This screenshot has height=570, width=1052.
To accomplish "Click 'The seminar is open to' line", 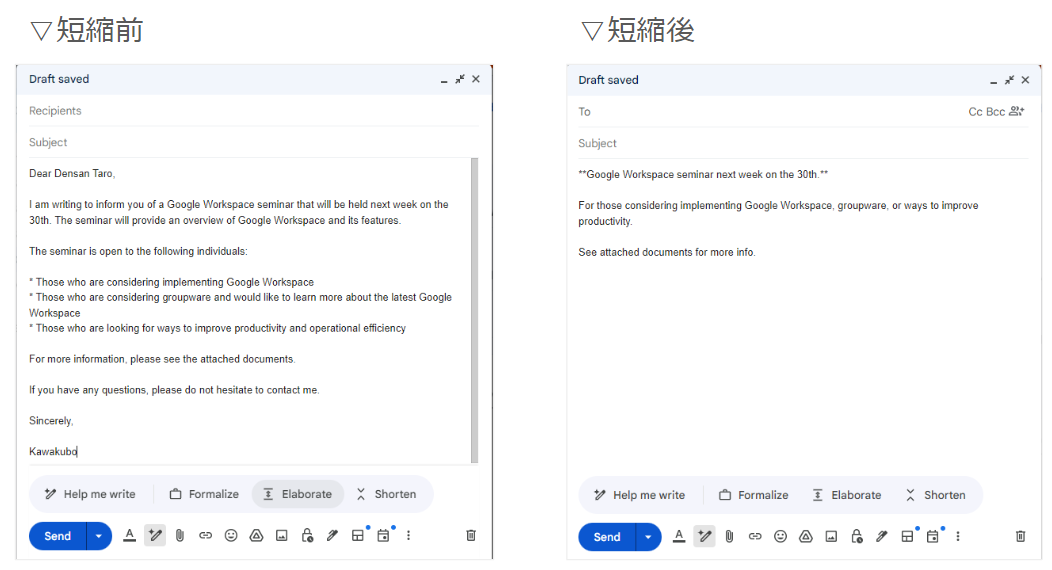I will [138, 251].
